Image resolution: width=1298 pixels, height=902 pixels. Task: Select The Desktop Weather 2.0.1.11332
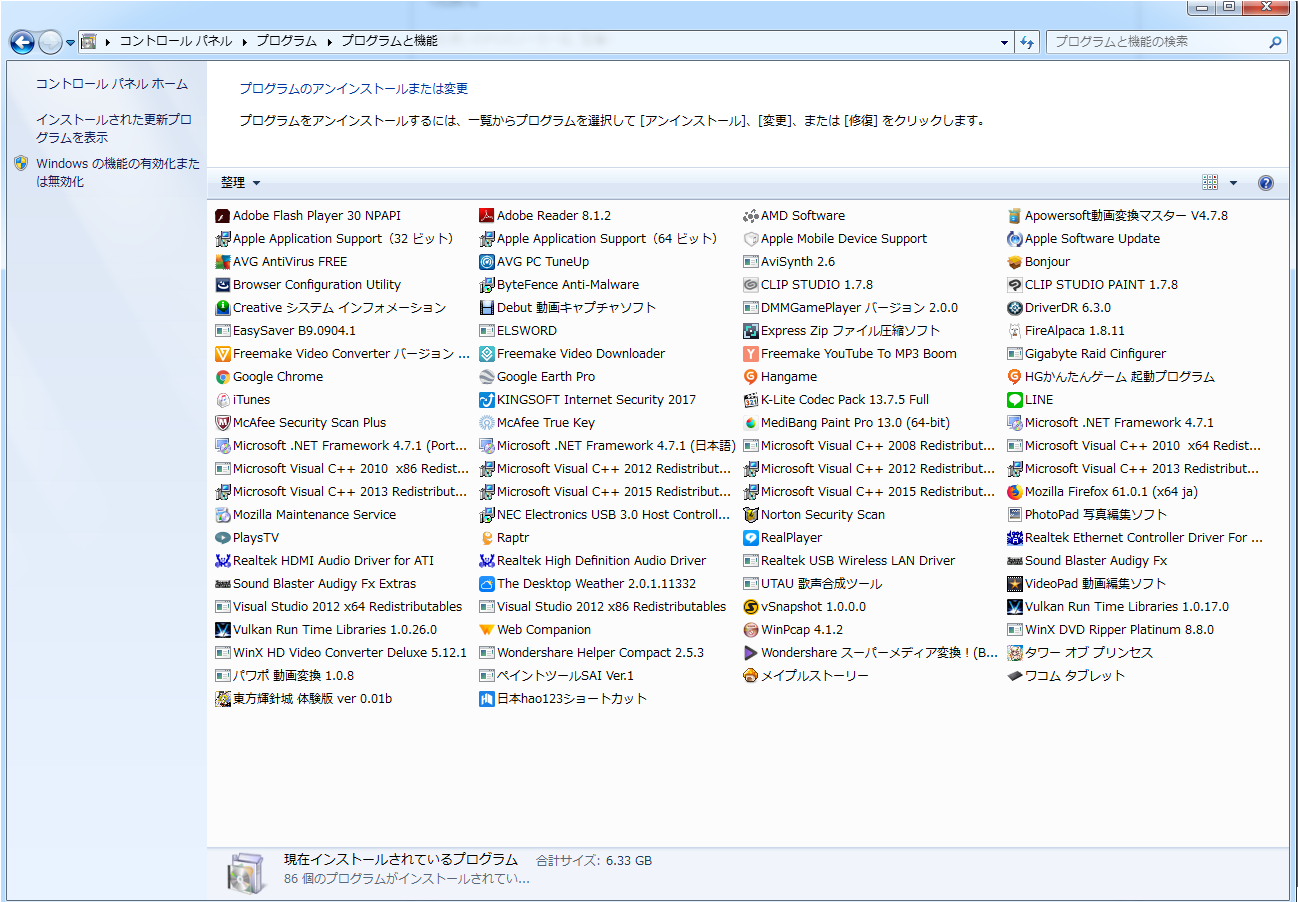[588, 584]
